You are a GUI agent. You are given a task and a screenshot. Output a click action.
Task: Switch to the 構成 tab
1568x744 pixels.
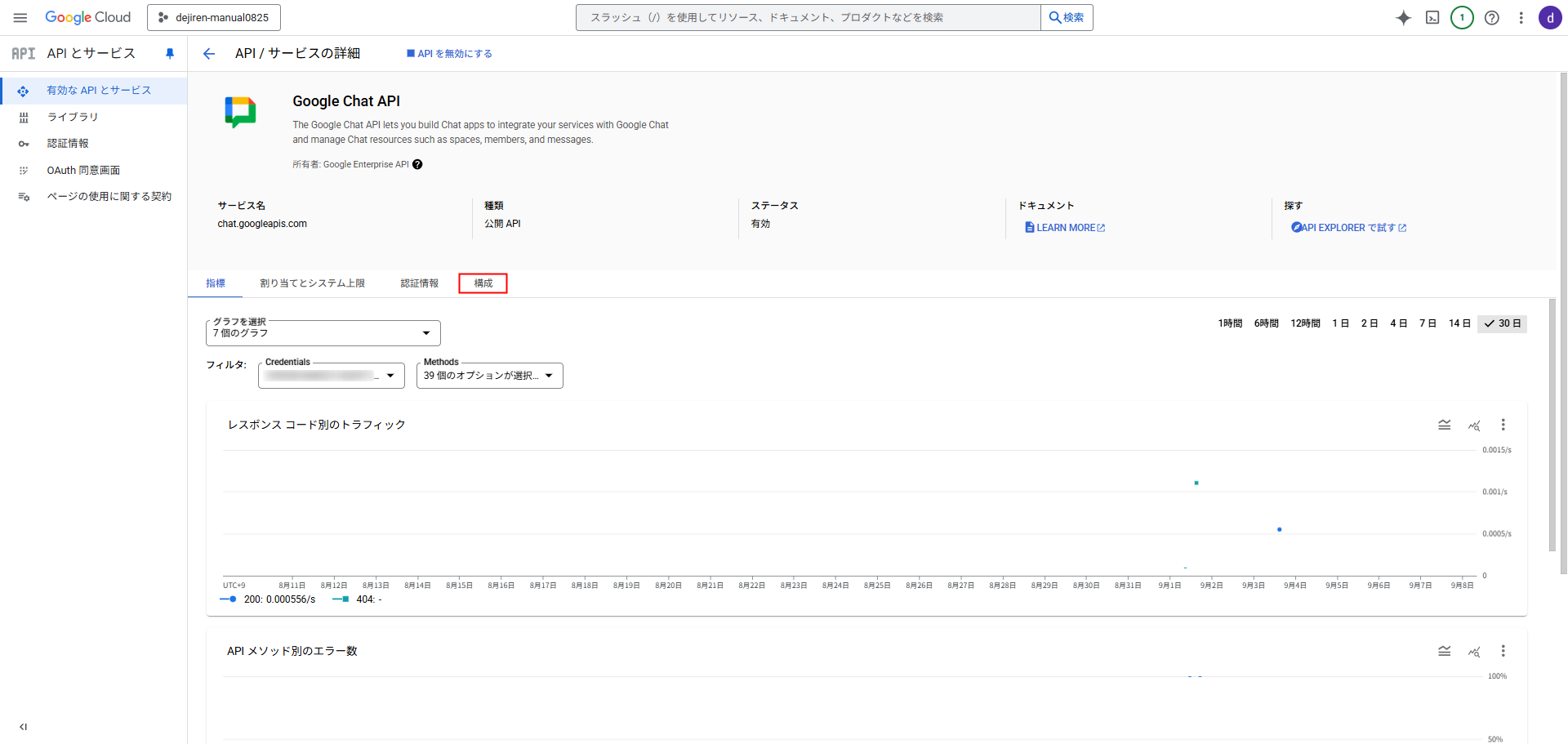coord(483,283)
